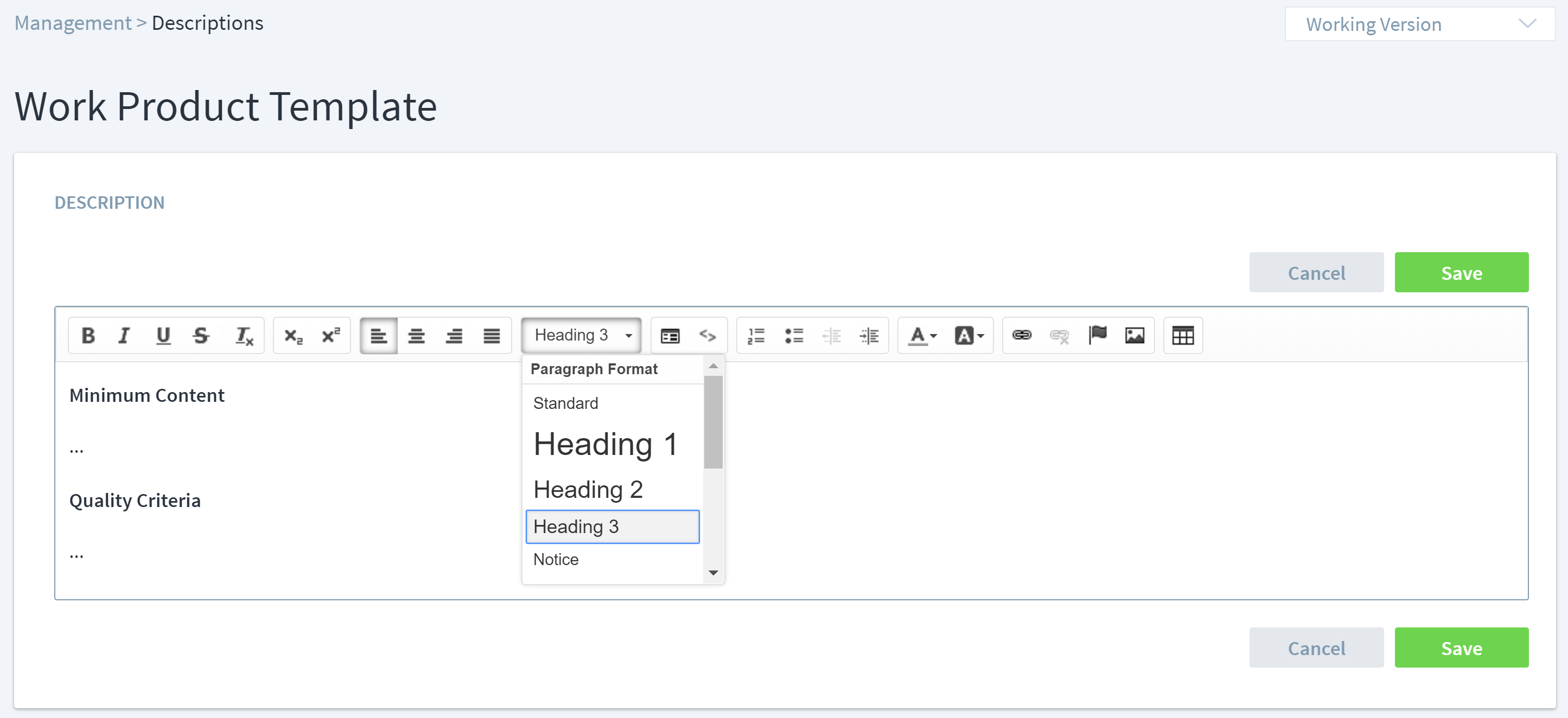Select the Notice paragraph format
This screenshot has height=718, width=1568.
pos(555,559)
